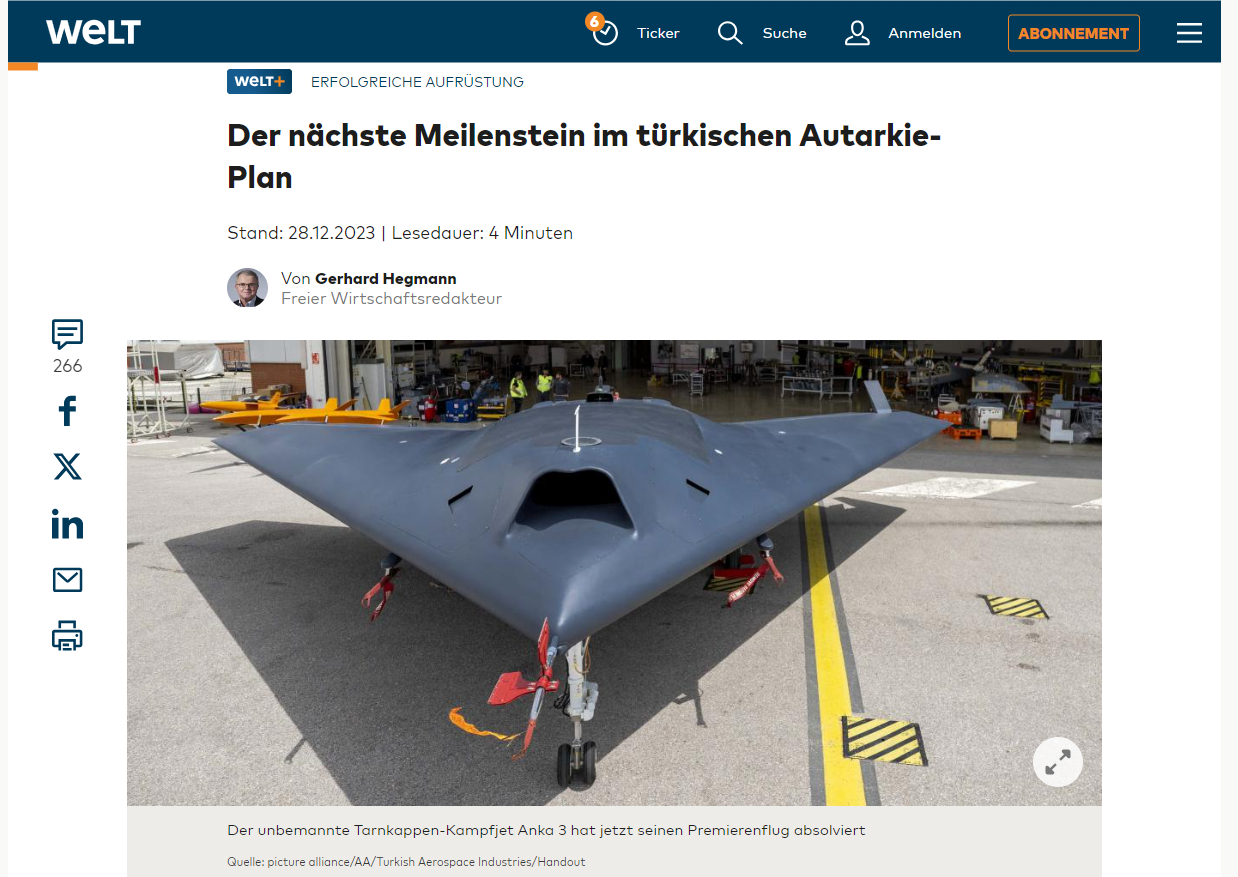This screenshot has height=877, width=1238.
Task: Open the Ticker clock icon
Action: pos(603,31)
